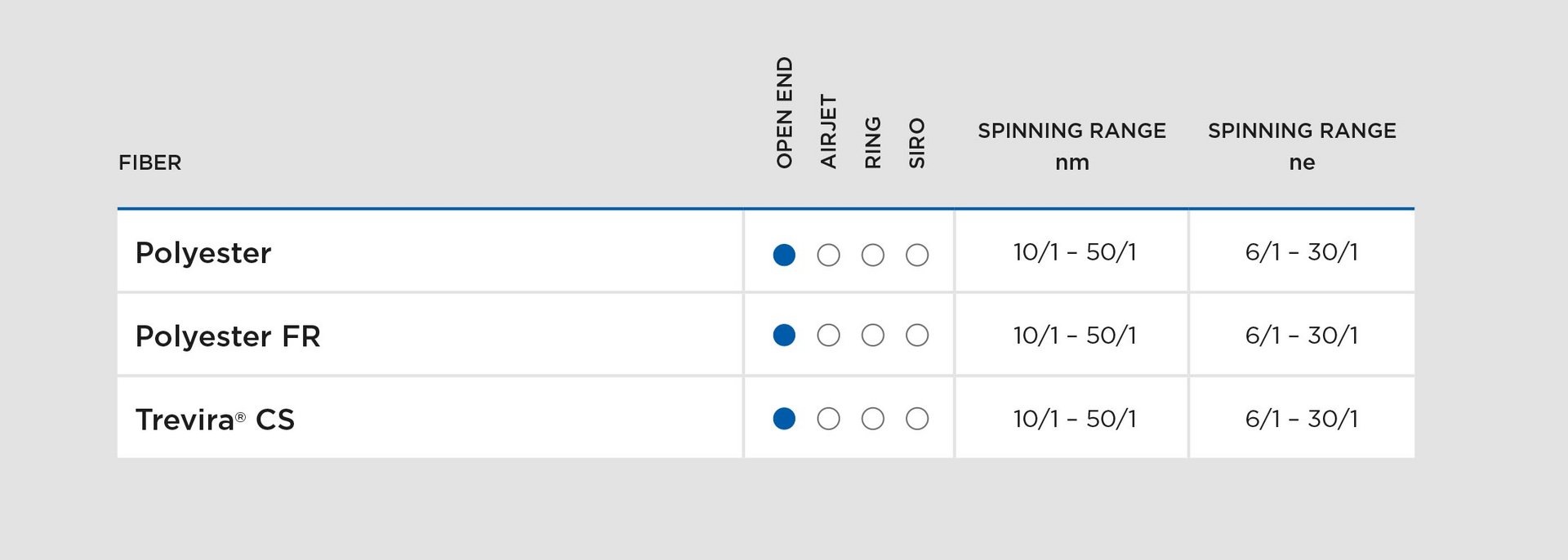
Task: Click Trevira CS ne range 6/1 - 30/1
Action: pos(1302,419)
